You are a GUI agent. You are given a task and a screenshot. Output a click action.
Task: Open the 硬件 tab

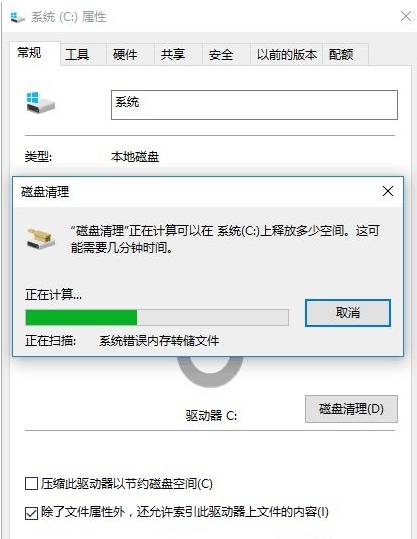coord(125,54)
